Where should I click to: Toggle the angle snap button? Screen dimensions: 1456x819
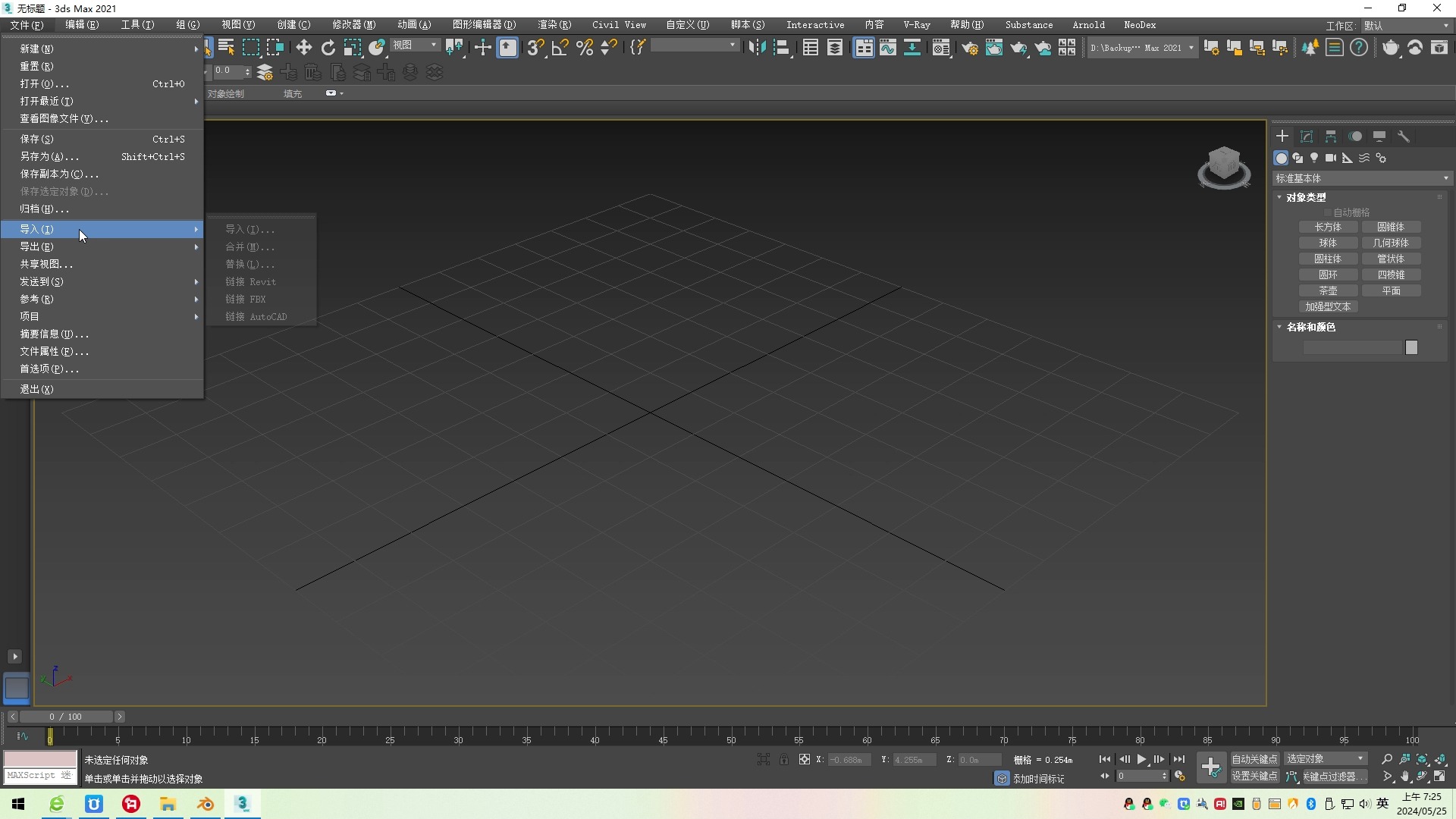(560, 48)
